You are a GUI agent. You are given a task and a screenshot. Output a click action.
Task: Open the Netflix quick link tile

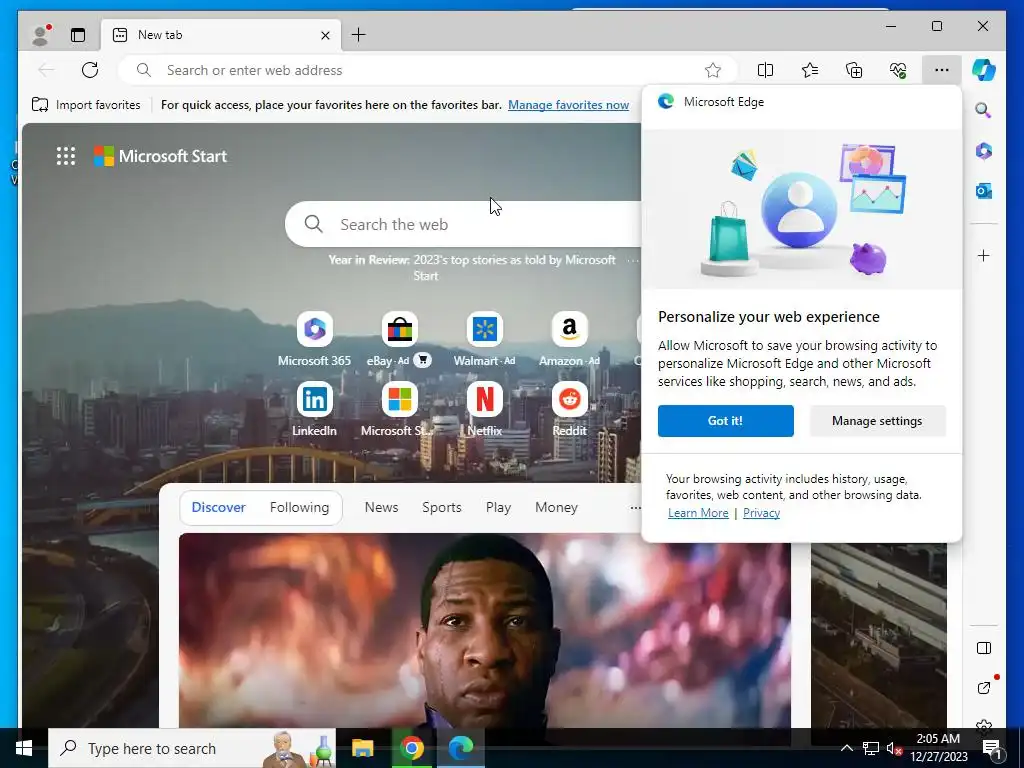(x=485, y=409)
